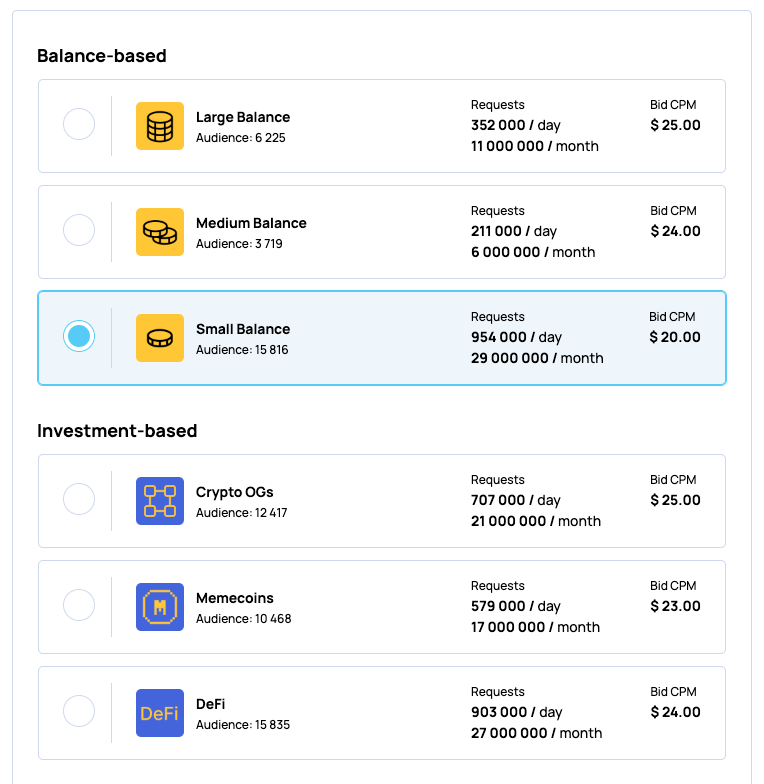
Task: Click the Large Balance title text
Action: click(243, 117)
